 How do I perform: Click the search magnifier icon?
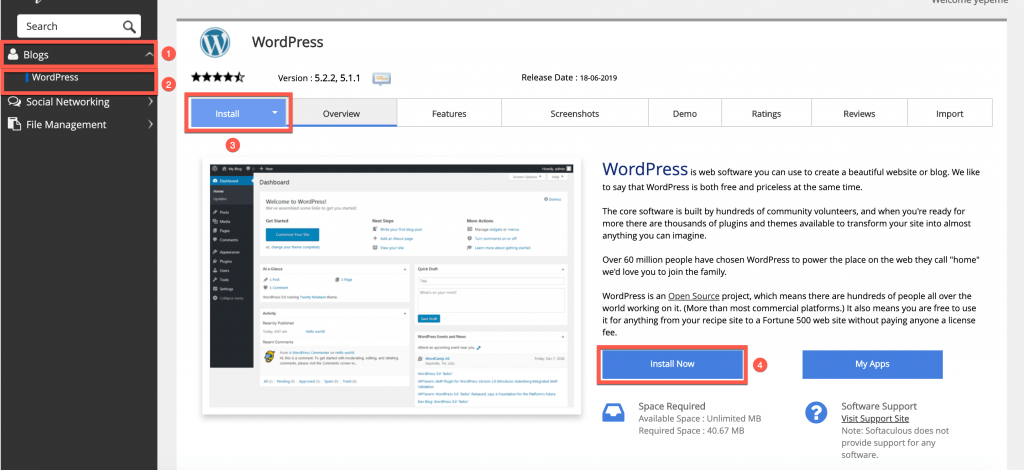click(x=129, y=26)
